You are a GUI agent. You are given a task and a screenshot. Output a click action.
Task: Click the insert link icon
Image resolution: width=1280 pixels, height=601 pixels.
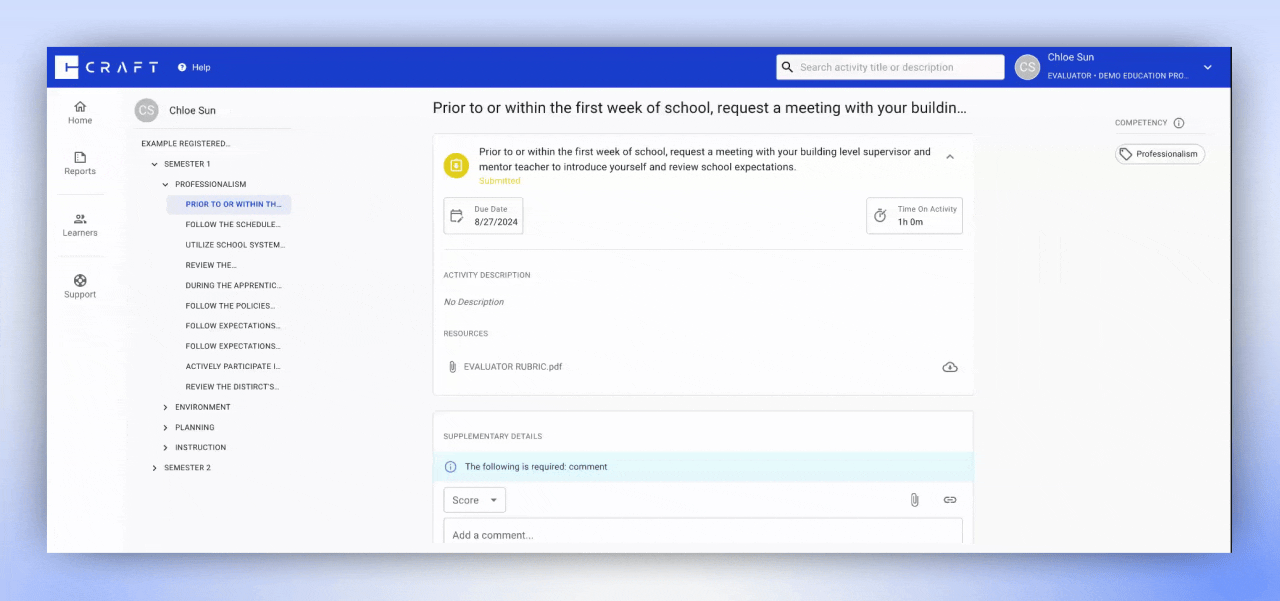949,500
